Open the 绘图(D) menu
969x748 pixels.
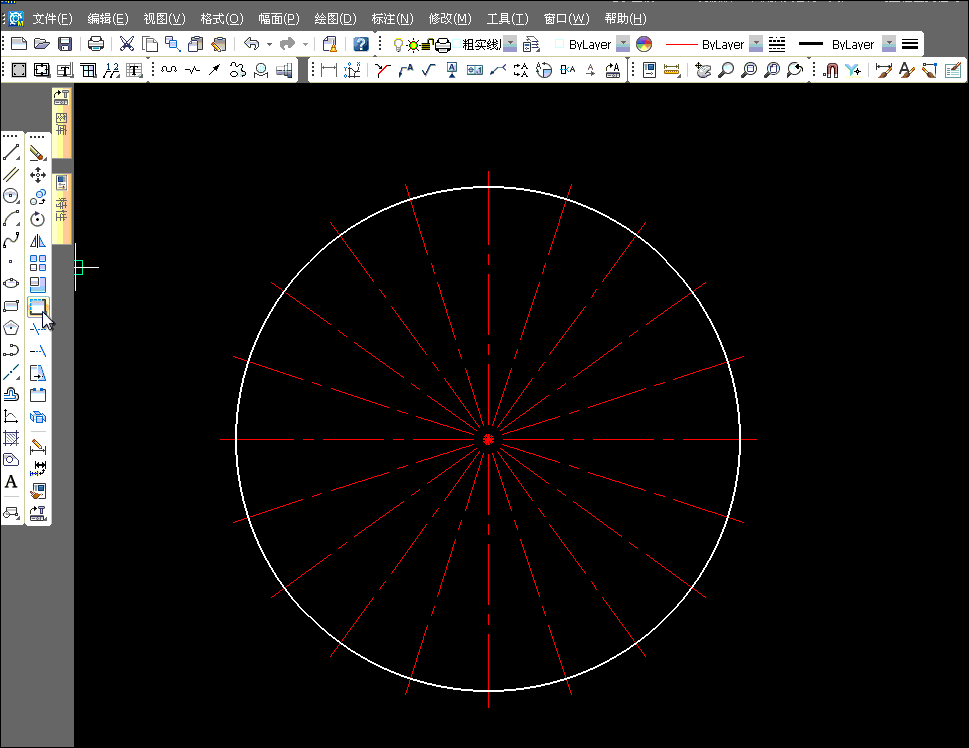[x=335, y=19]
